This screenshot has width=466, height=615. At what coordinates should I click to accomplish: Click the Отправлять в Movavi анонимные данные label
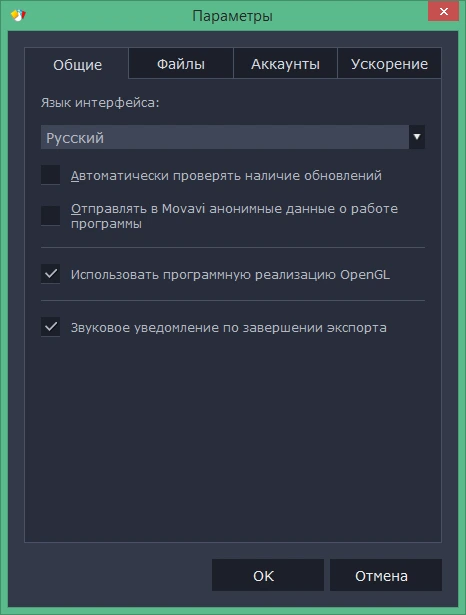tap(234, 216)
